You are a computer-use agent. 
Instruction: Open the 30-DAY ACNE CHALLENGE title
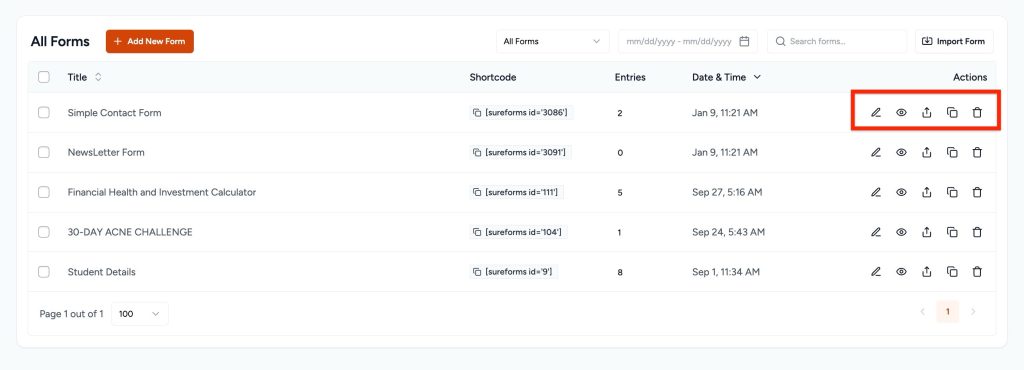click(130, 232)
